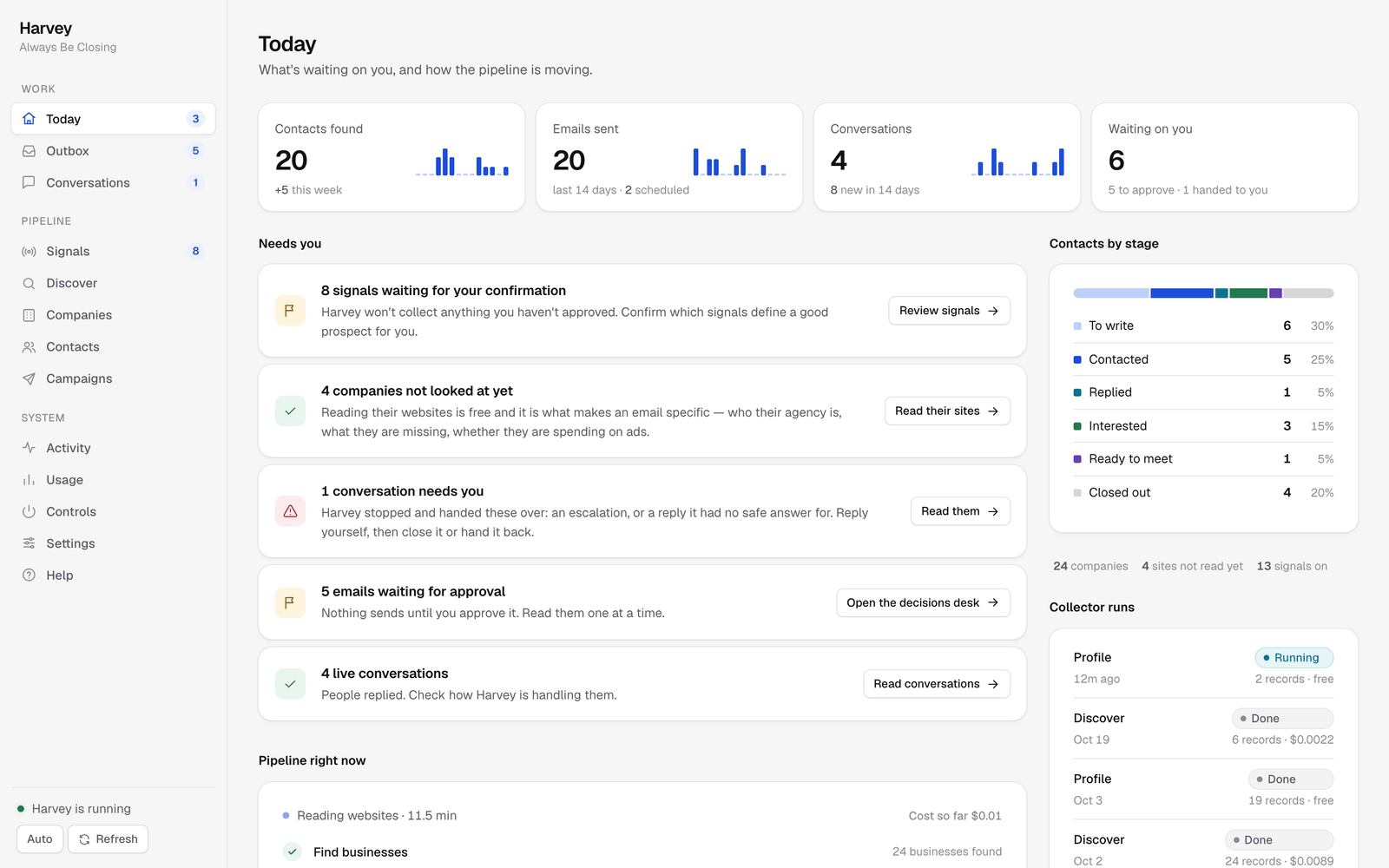This screenshot has width=1389, height=868.
Task: Click the Contacted segment of stage bar
Action: pos(1182,293)
